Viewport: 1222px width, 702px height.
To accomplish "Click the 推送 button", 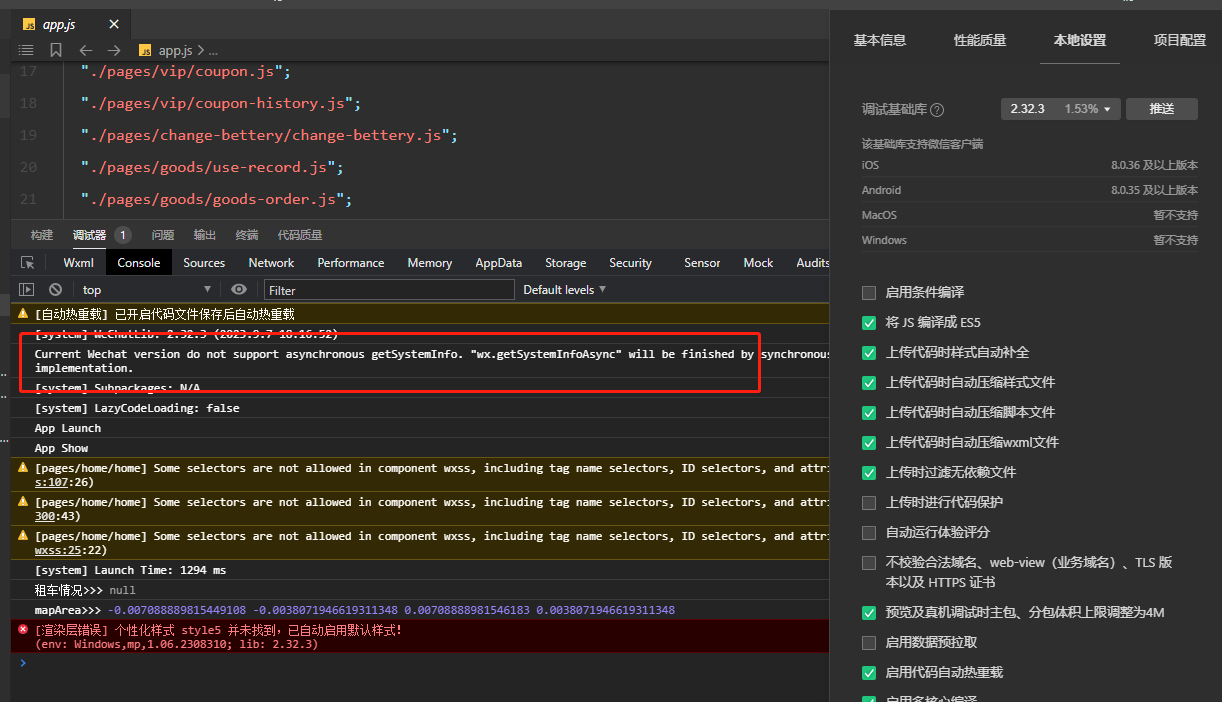I will click(1162, 109).
